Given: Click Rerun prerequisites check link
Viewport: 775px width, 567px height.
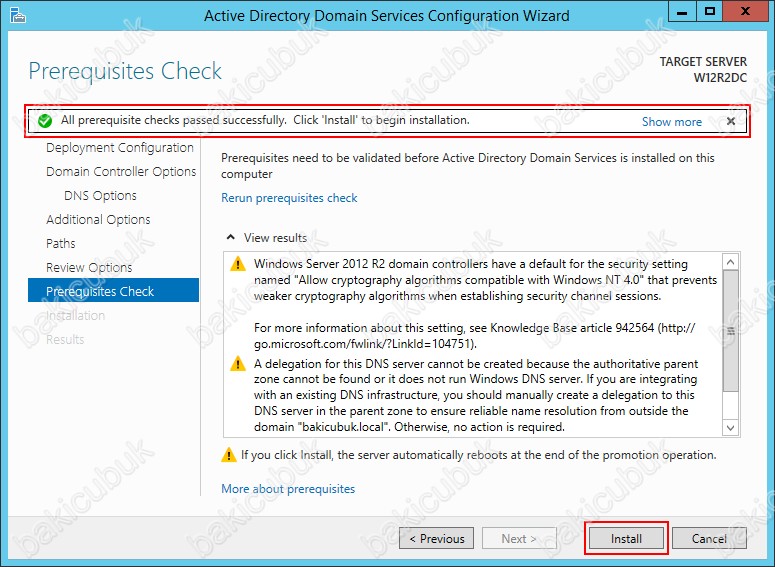Looking at the screenshot, I should coord(289,198).
